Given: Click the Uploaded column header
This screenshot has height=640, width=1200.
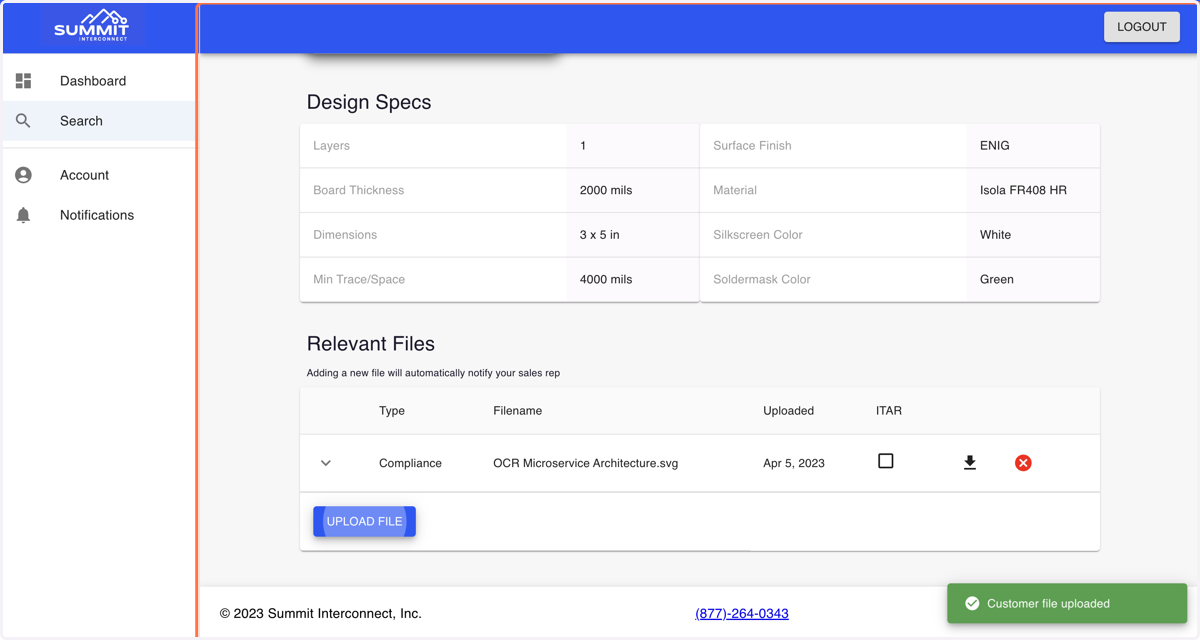Looking at the screenshot, I should (x=789, y=411).
